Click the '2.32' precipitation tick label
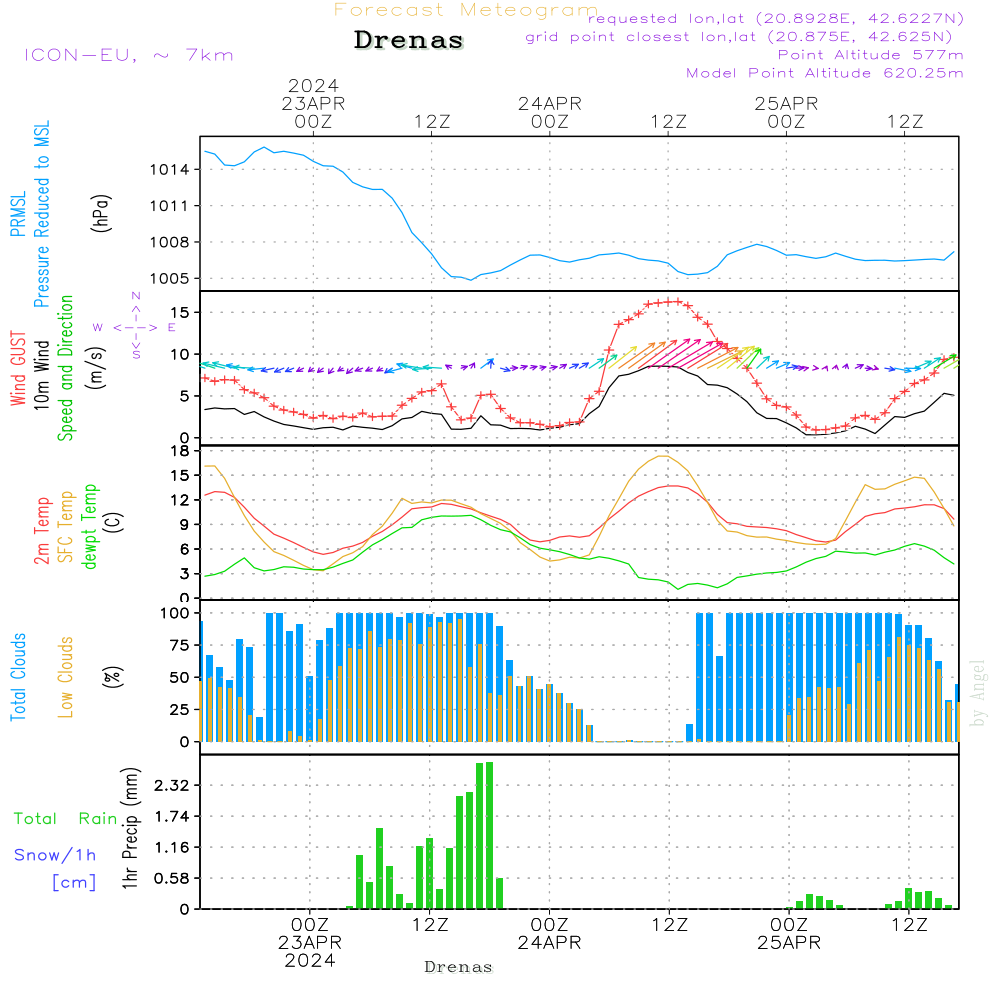 (172, 786)
